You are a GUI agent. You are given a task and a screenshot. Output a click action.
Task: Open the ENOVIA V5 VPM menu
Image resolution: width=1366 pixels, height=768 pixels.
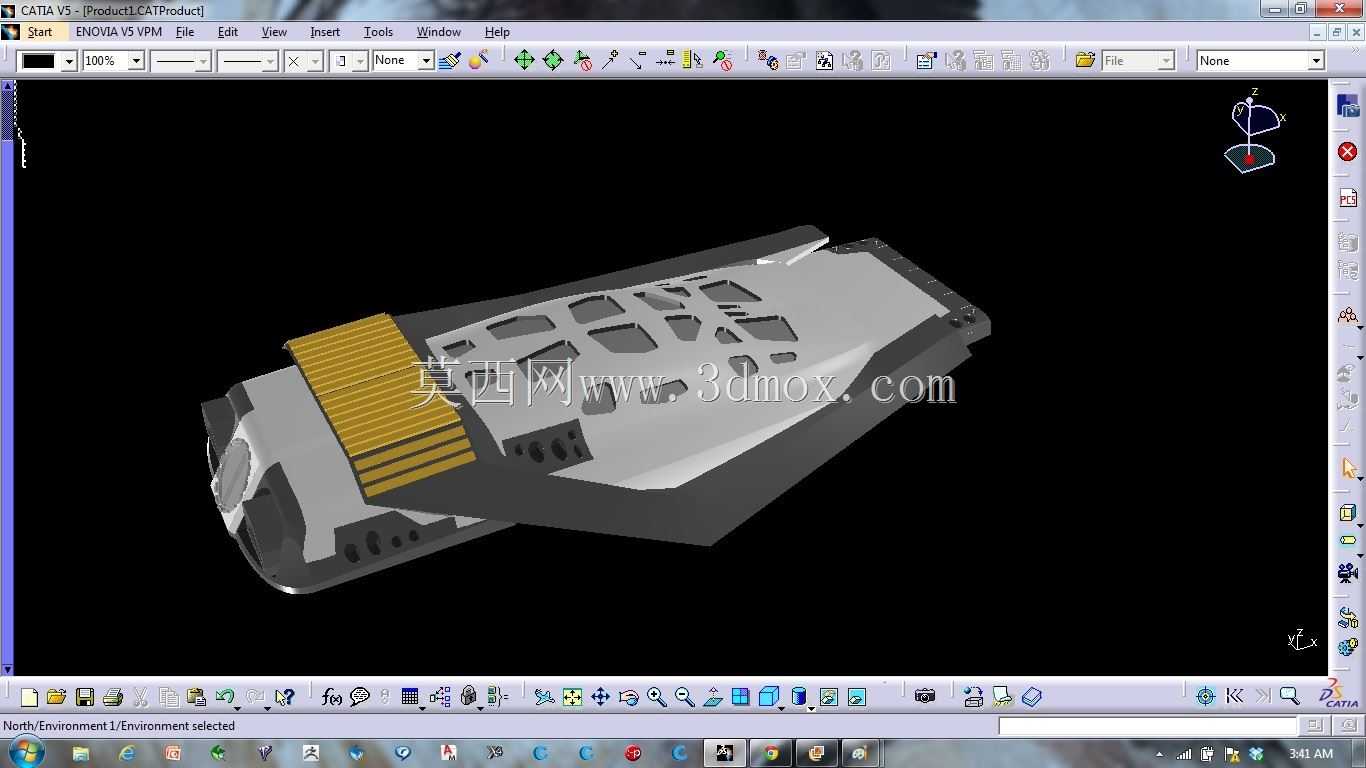[x=118, y=32]
